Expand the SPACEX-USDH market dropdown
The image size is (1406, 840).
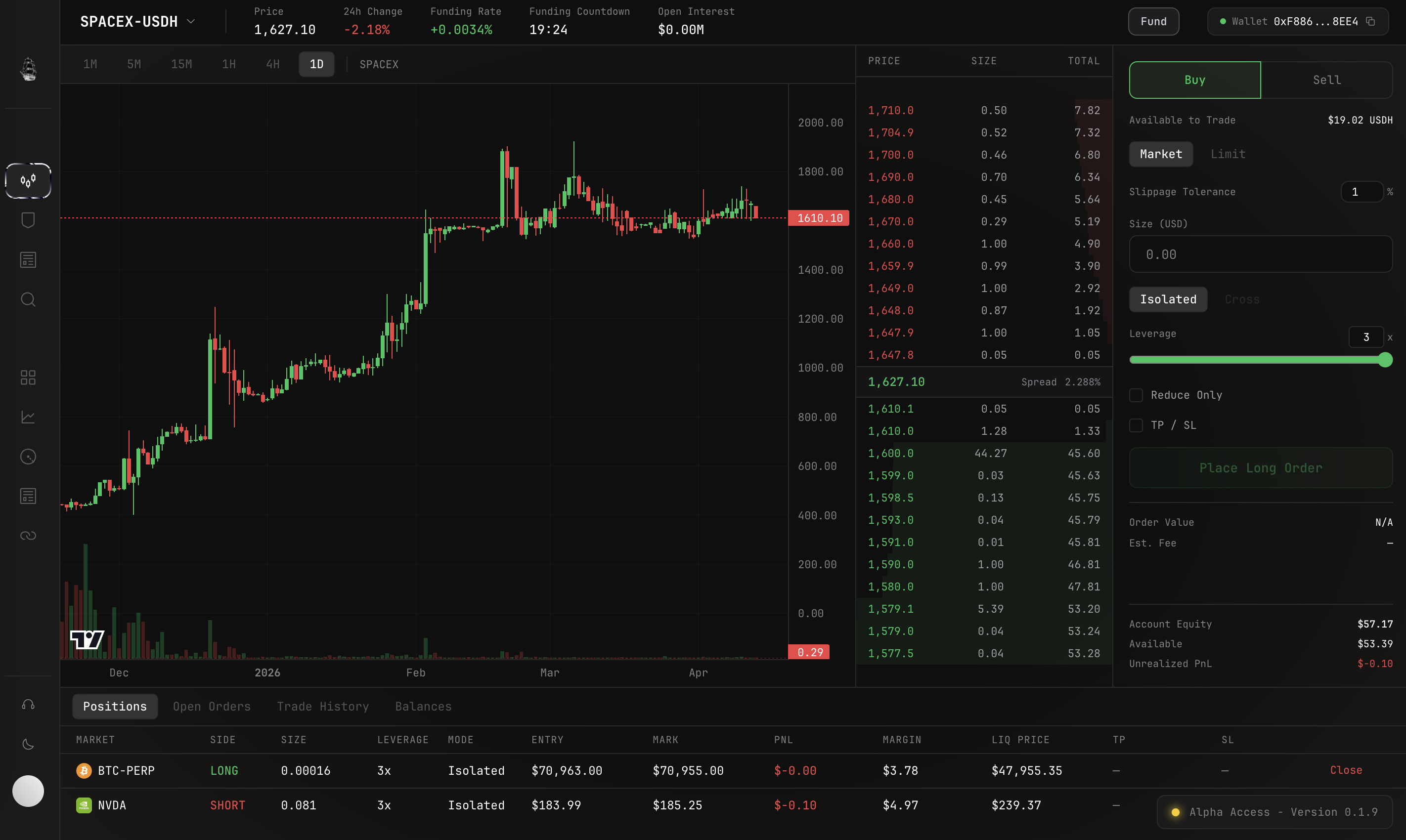(x=191, y=22)
